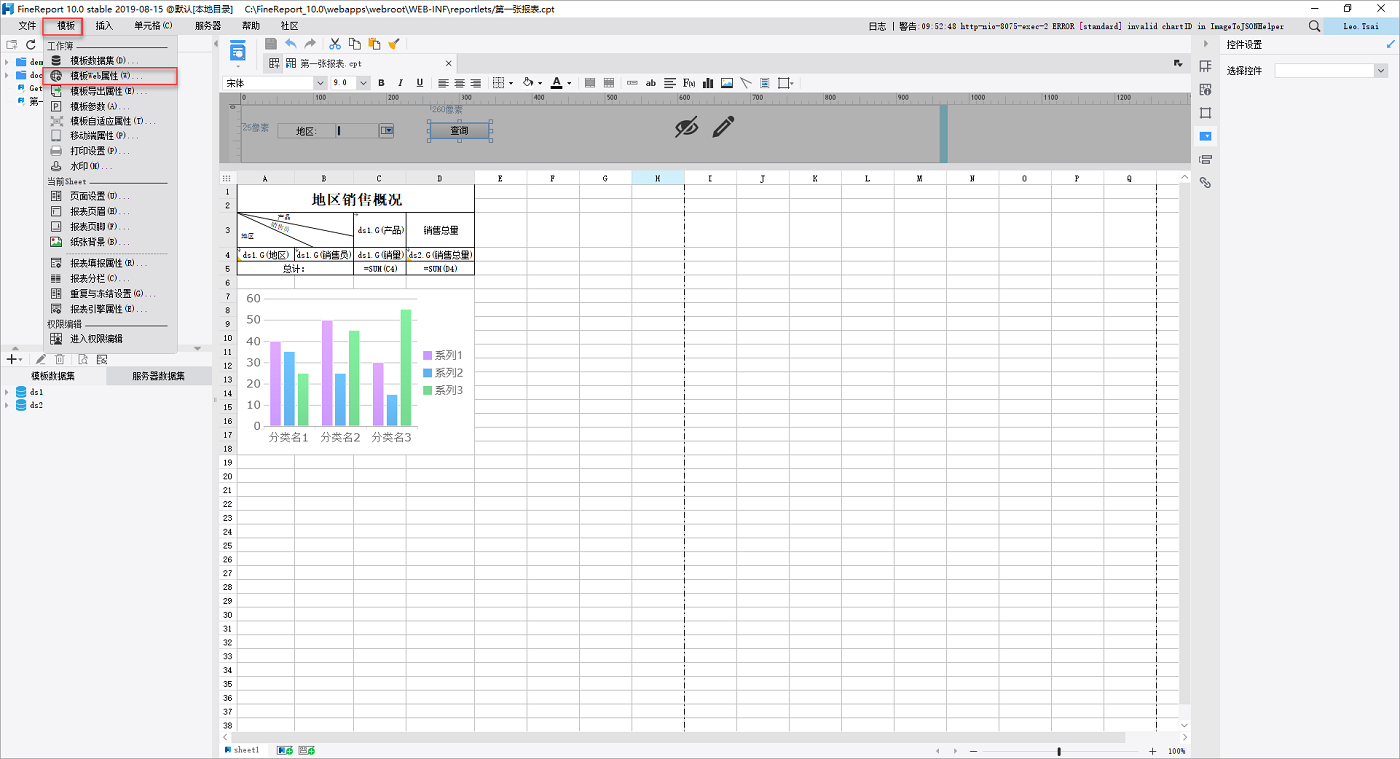
Task: Select 页面设置(U)... menu entry
Action: point(110,196)
